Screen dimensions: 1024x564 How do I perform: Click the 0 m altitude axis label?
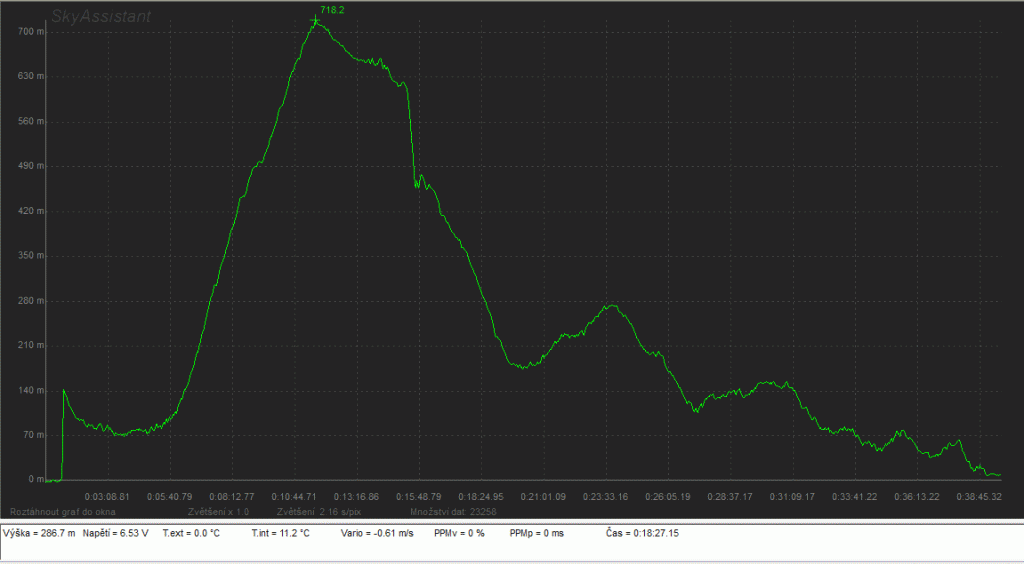pyautogui.click(x=36, y=480)
